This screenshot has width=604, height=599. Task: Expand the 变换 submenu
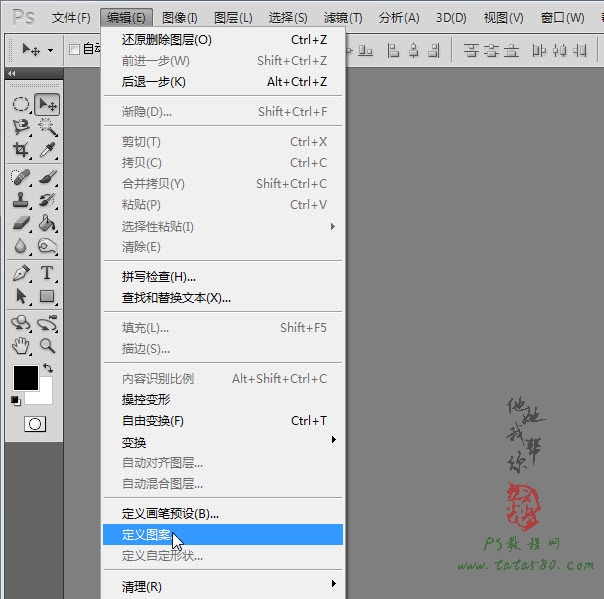[223, 441]
